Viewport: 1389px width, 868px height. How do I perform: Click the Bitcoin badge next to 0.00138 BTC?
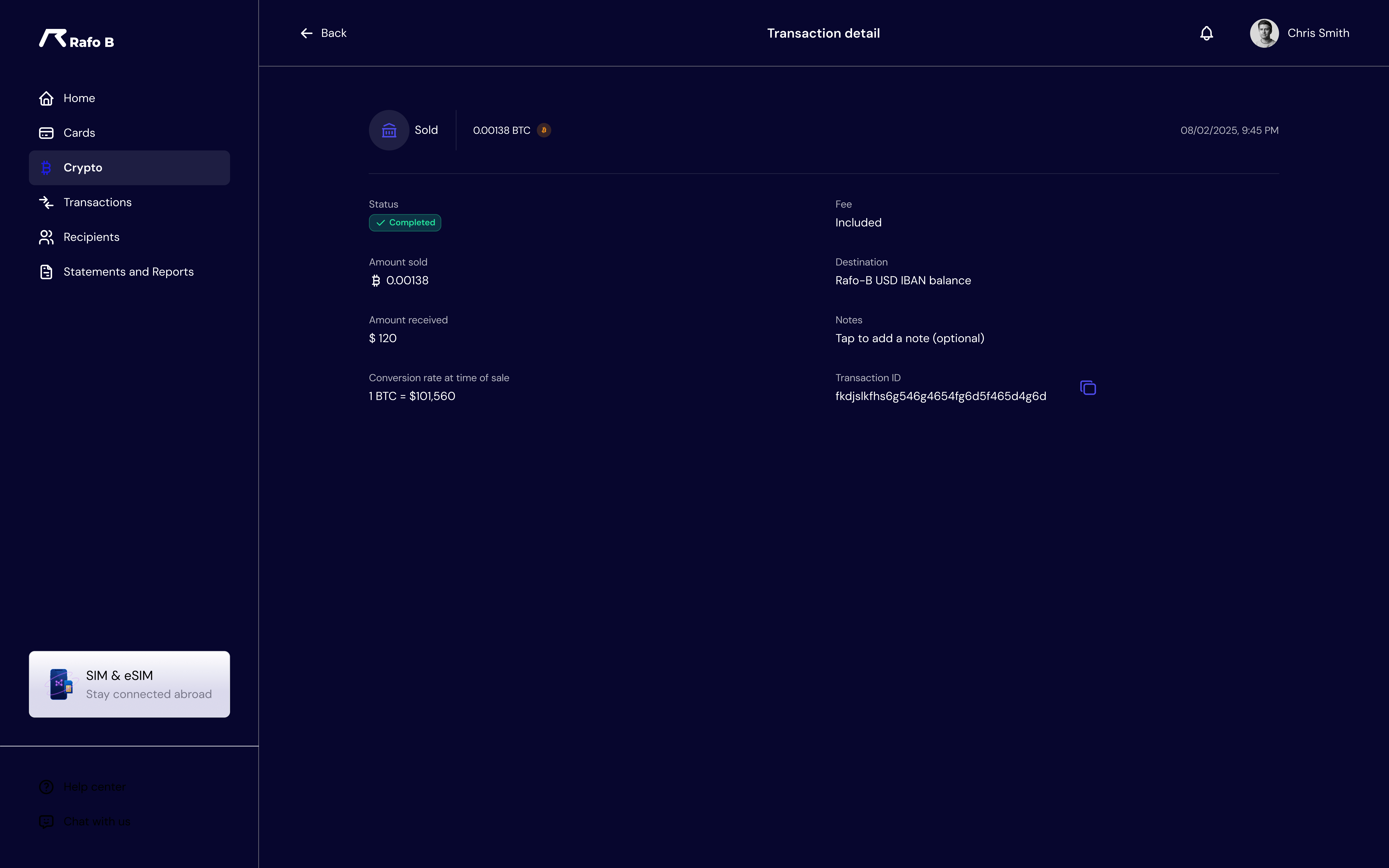[x=543, y=130]
